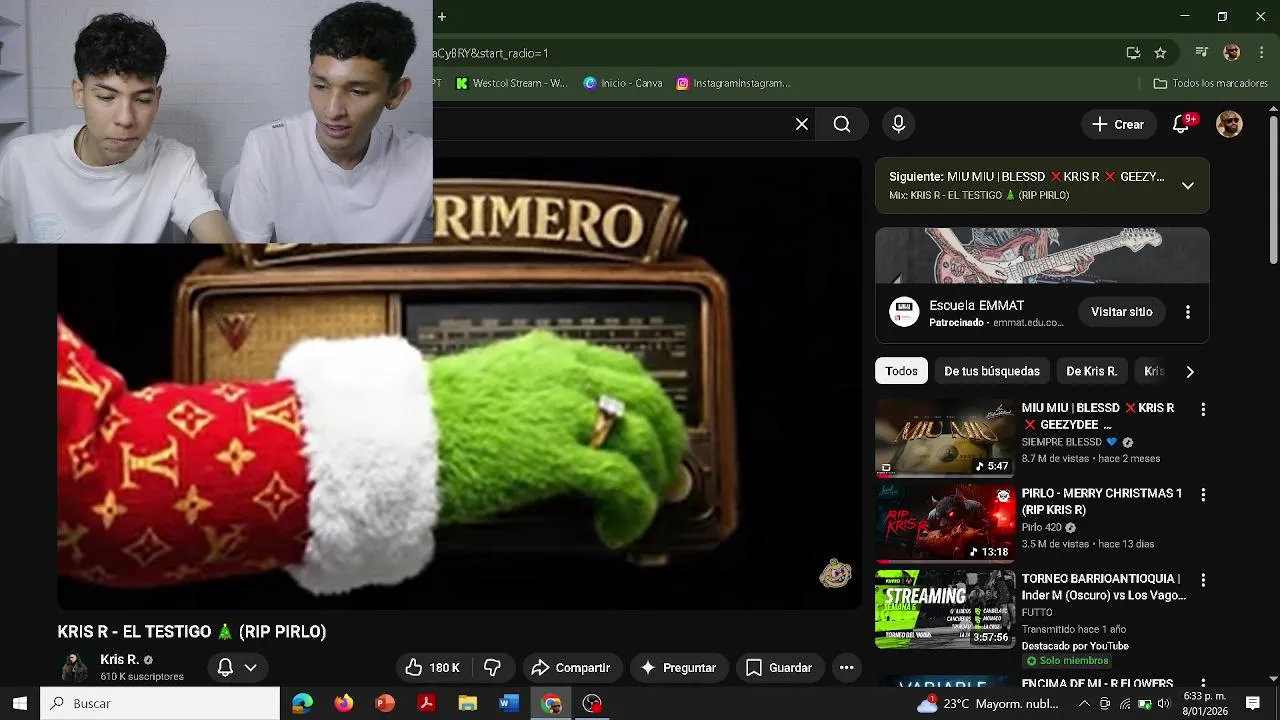Open options for PIRLO Merry Christmas video

click(x=1203, y=494)
